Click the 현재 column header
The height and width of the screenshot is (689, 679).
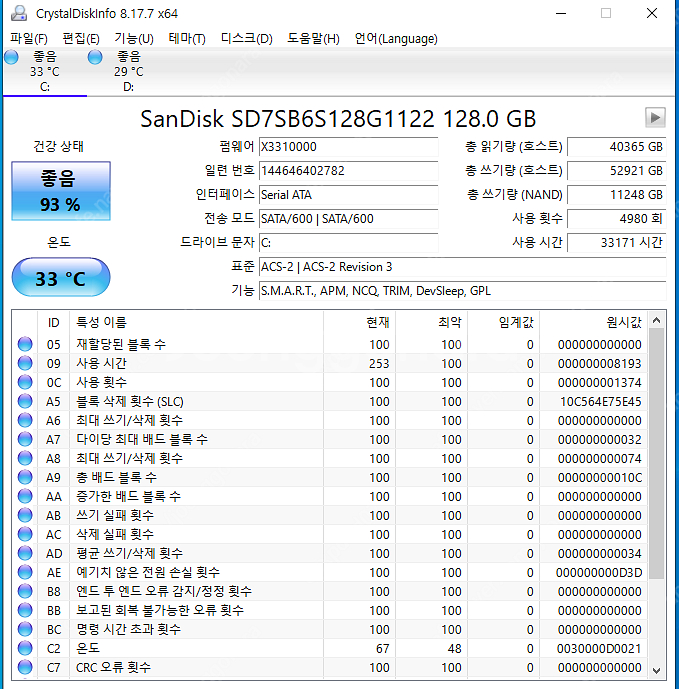coord(359,323)
